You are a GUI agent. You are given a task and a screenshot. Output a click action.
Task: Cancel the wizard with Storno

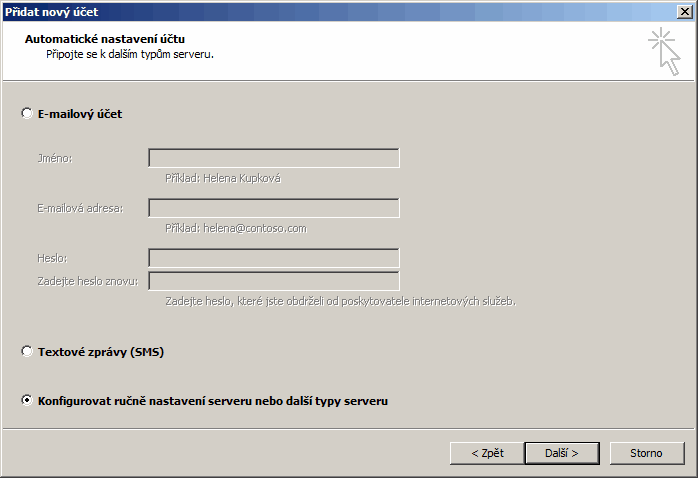pos(646,453)
